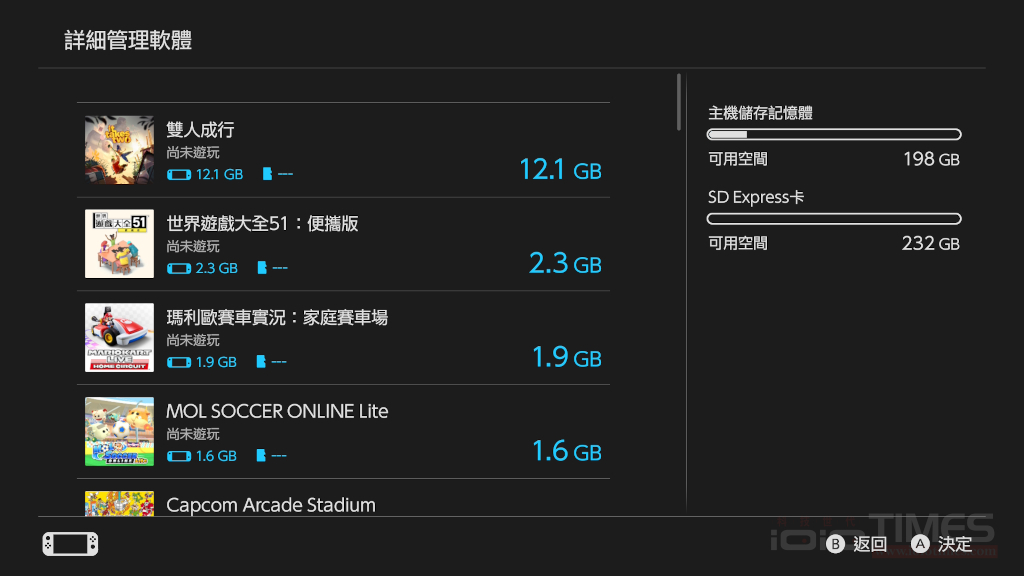Click the save data icon for MOL SOCCER ONLINE Lite
This screenshot has width=1024, height=576.
261,455
